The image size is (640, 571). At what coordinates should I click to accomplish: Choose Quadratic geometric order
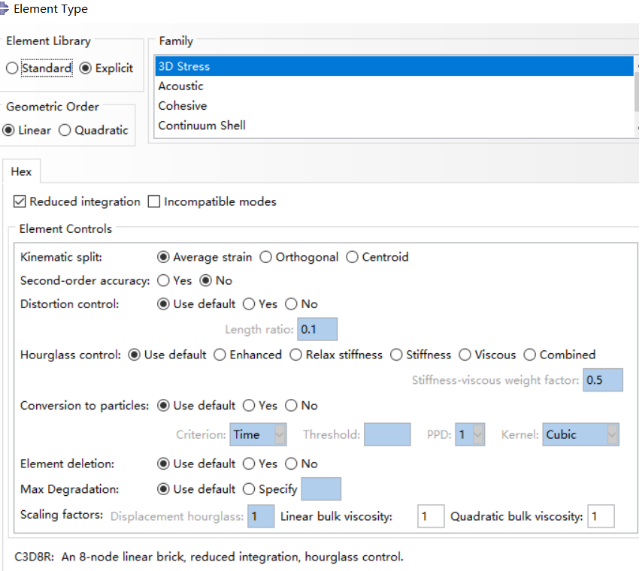(x=65, y=130)
